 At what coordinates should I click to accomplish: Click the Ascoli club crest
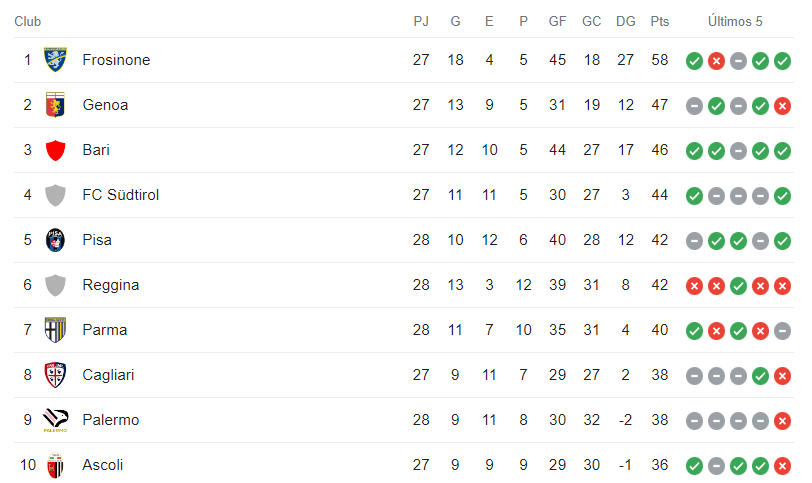[55, 465]
